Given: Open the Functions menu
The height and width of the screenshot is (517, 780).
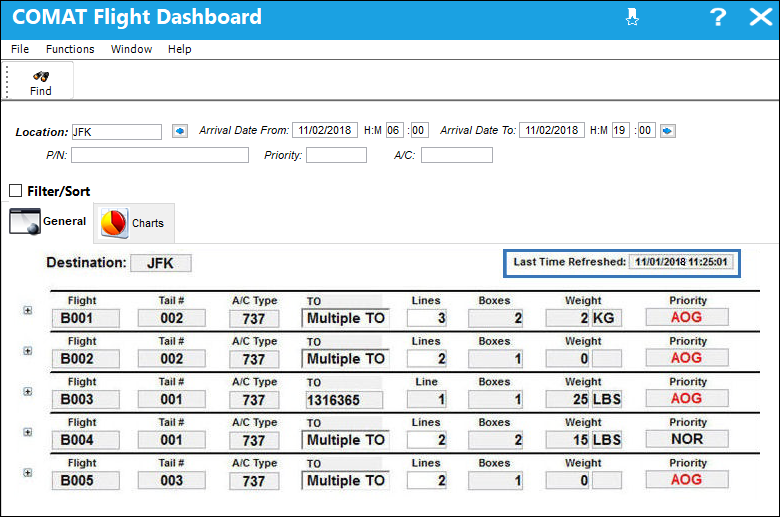Looking at the screenshot, I should pyautogui.click(x=70, y=49).
